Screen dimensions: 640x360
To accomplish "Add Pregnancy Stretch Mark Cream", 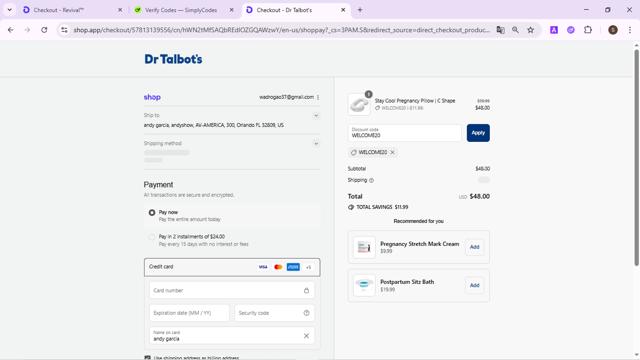I will 474,247.
